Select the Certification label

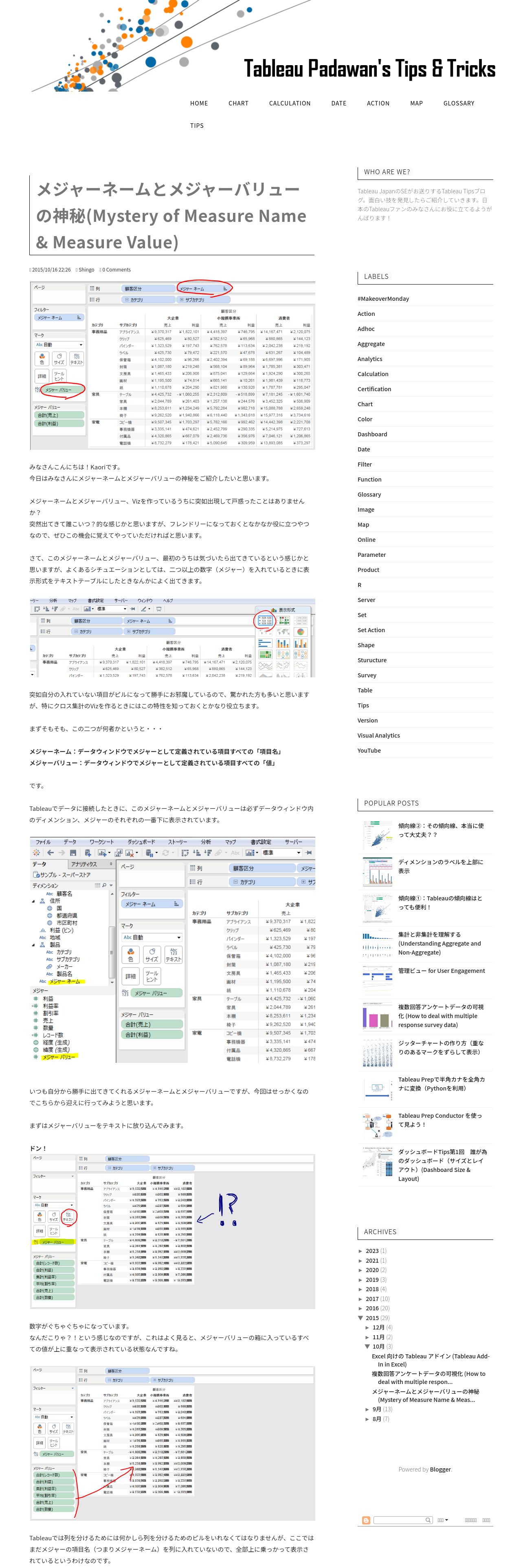tap(374, 389)
